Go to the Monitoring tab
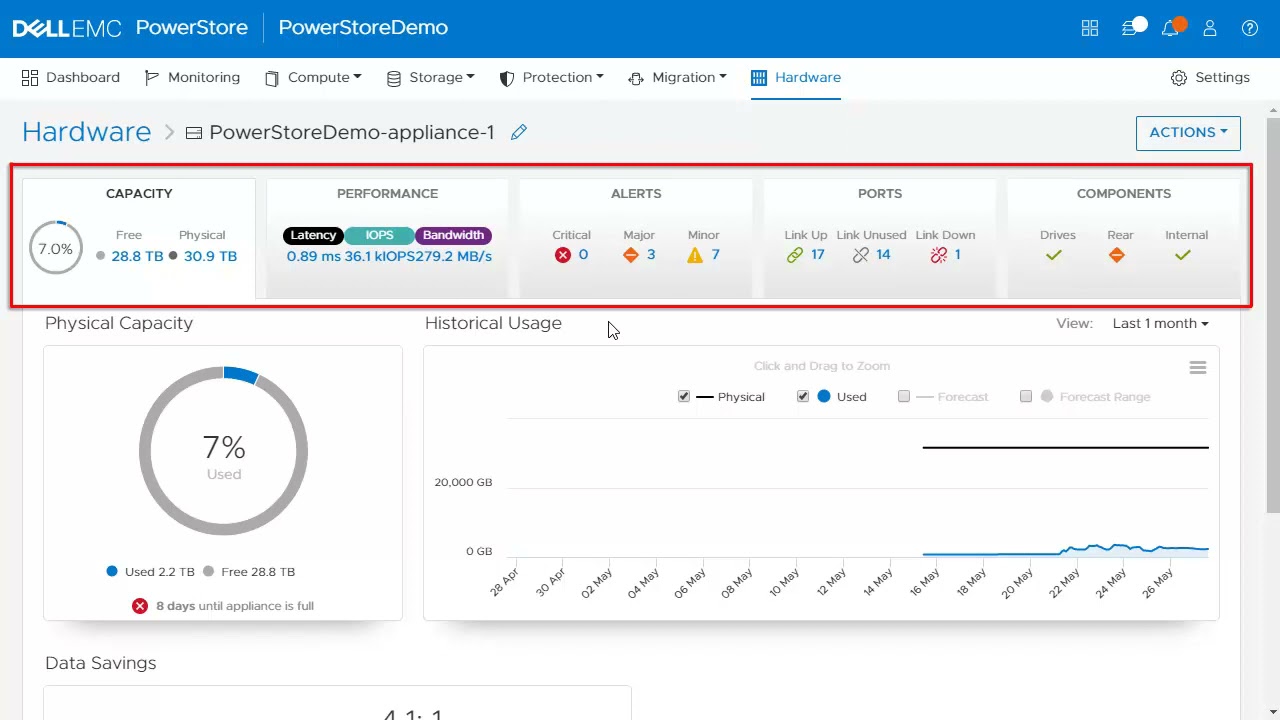The width and height of the screenshot is (1280, 720). [x=192, y=78]
